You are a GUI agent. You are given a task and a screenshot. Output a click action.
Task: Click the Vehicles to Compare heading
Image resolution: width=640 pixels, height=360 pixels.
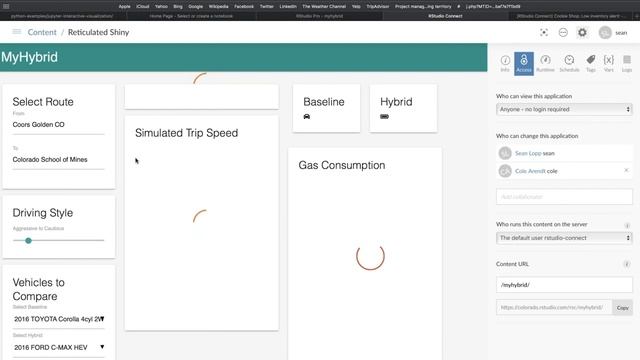tap(39, 289)
